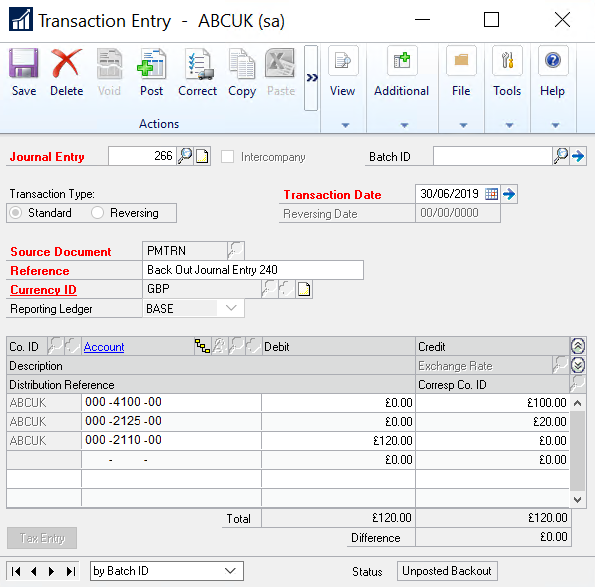Click the Save icon in Actions

24,63
